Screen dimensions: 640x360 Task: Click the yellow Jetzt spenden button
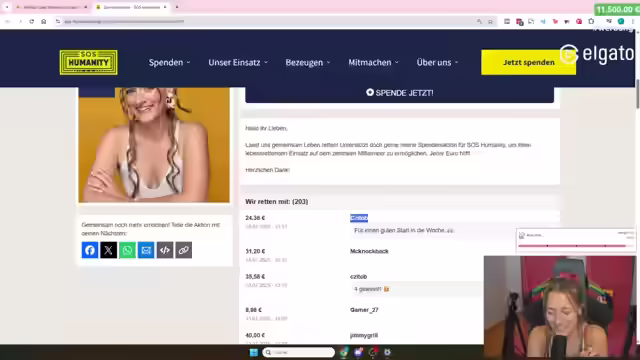pyautogui.click(x=529, y=62)
